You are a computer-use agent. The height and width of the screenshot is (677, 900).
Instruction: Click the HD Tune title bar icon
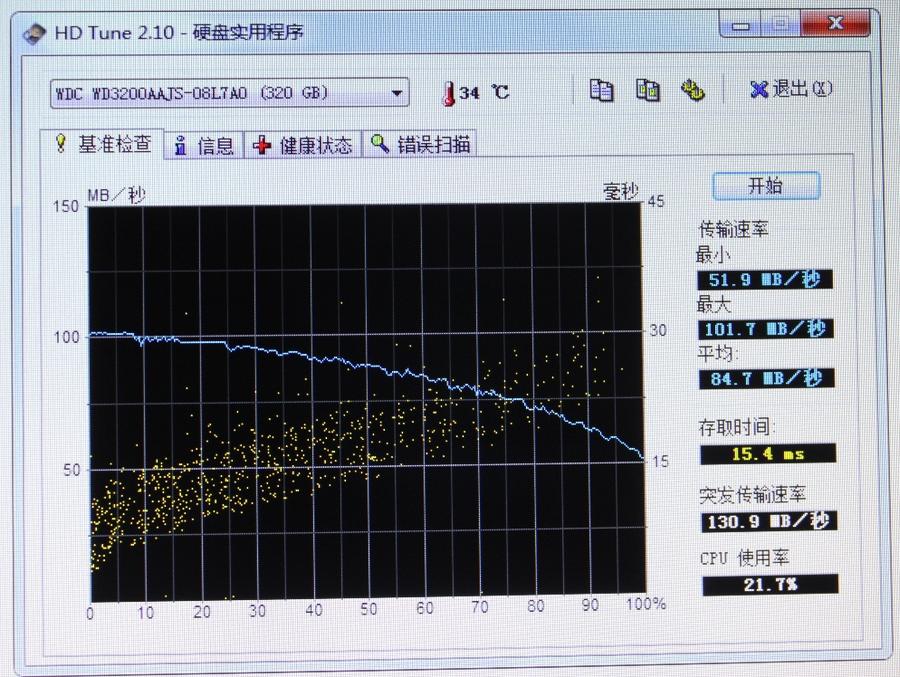(x=34, y=33)
